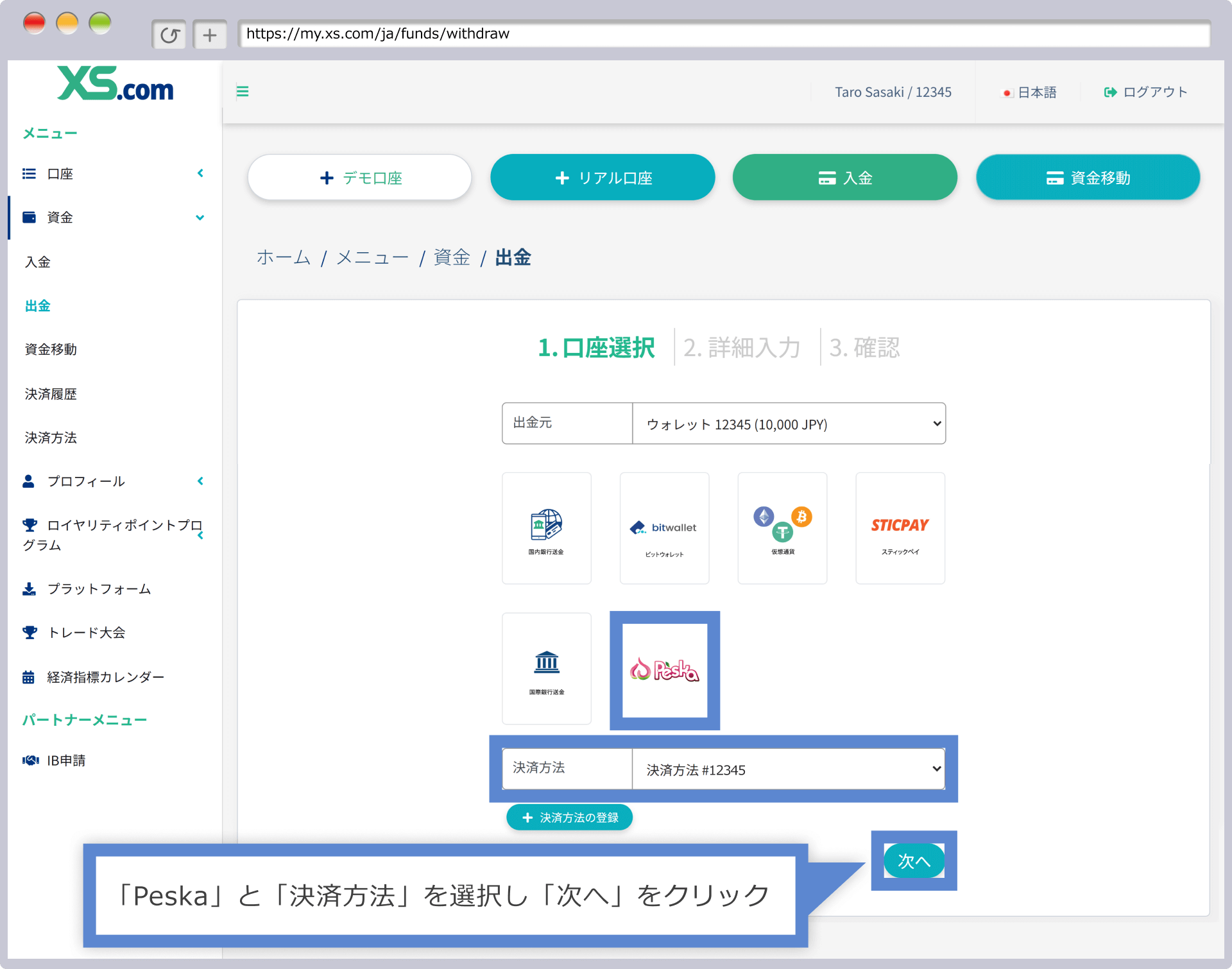Click the 経済指標カレンダー calendar icon
The image size is (1232, 969).
click(x=28, y=677)
